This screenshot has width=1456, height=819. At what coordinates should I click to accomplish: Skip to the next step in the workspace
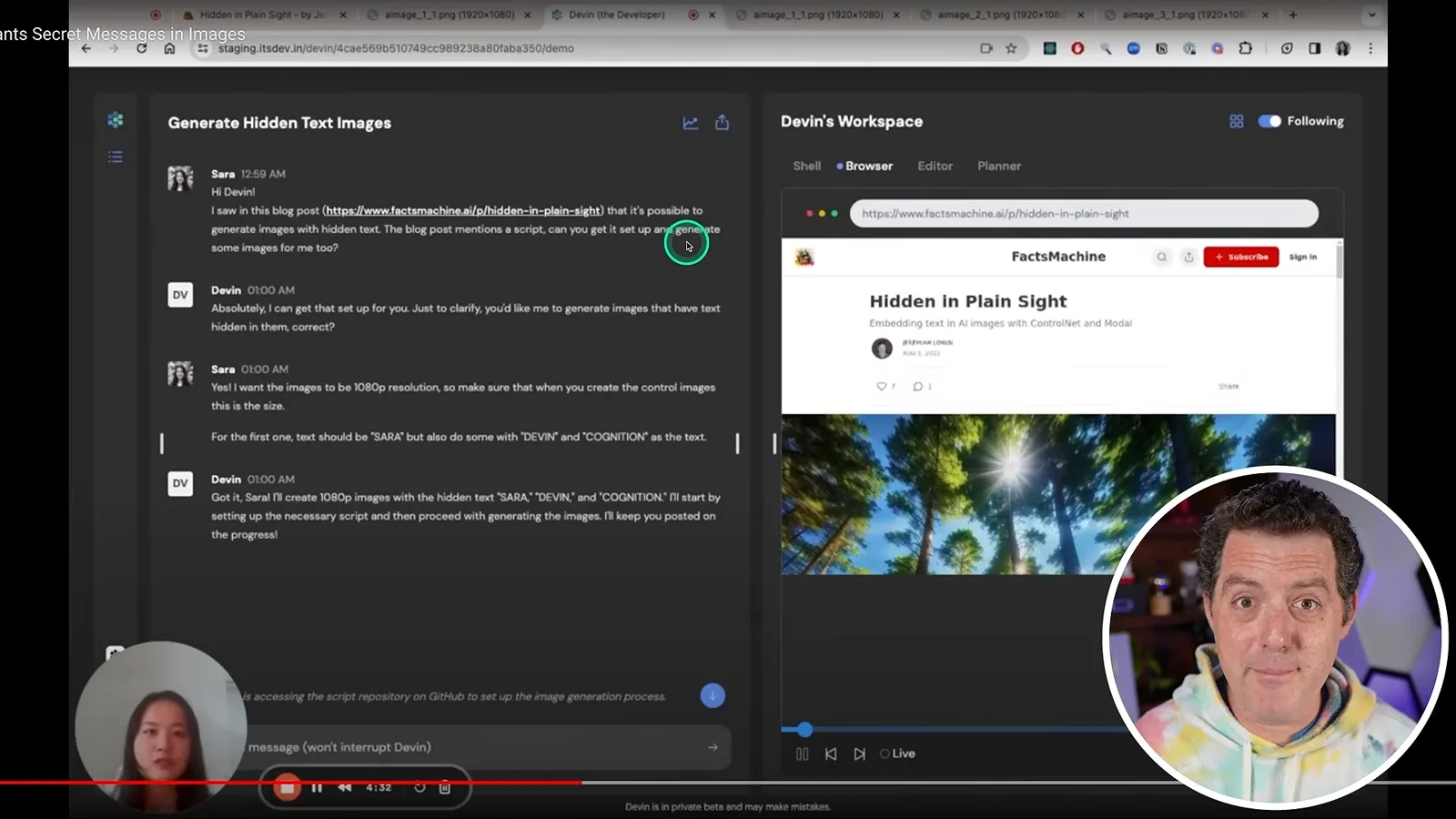click(859, 753)
